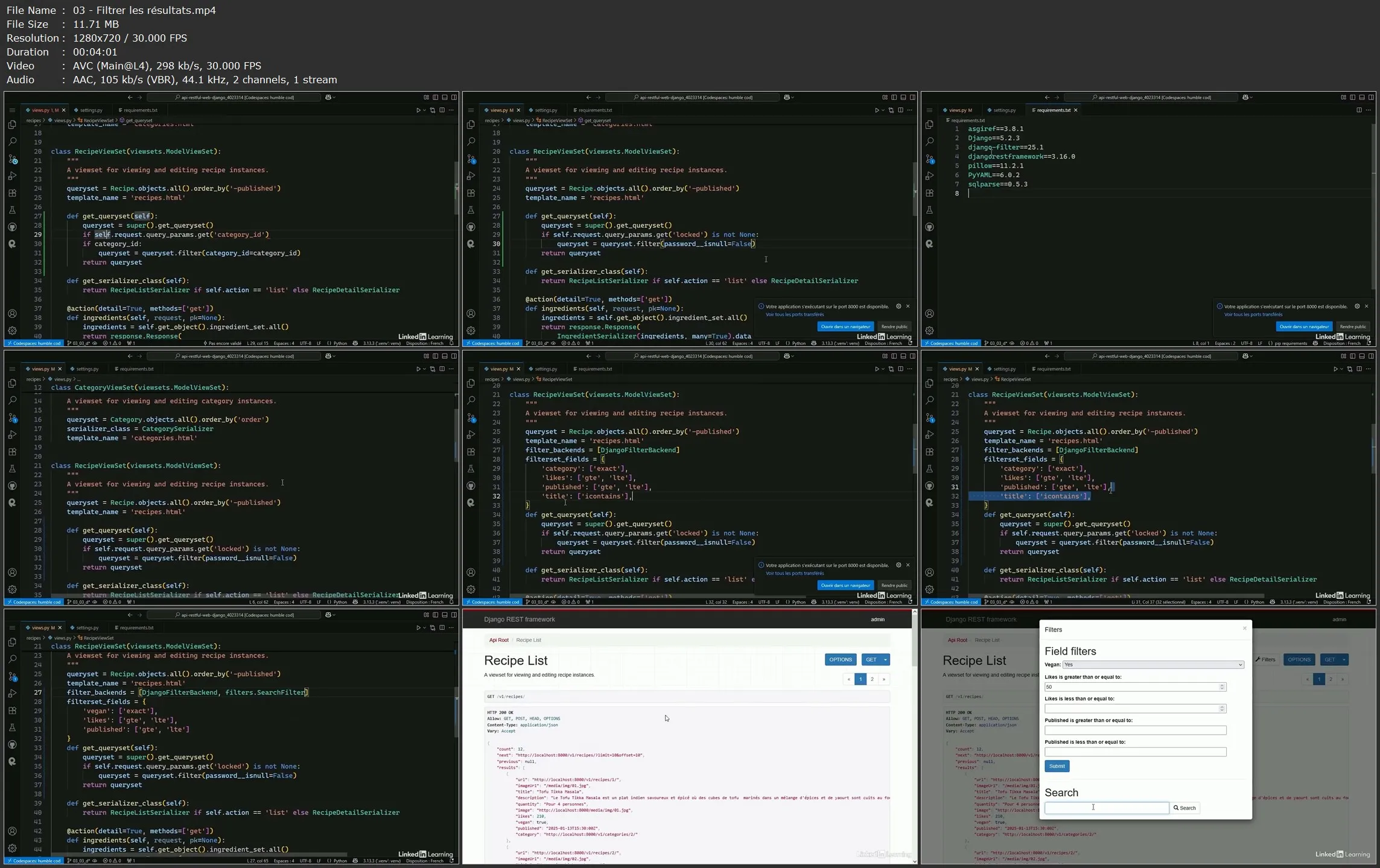The image size is (1380, 868).
Task: Click Accounts icon in the category_id code frame
Action: coord(12,314)
